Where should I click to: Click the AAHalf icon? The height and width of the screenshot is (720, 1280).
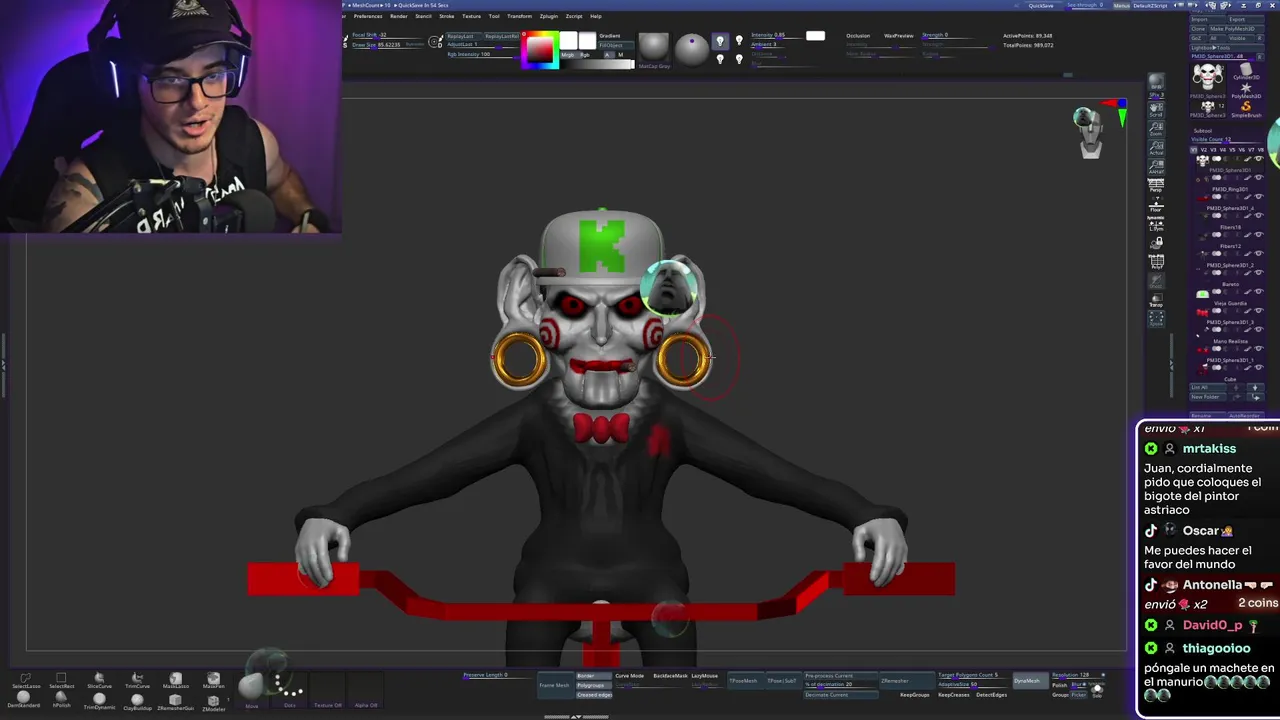(x=1156, y=166)
